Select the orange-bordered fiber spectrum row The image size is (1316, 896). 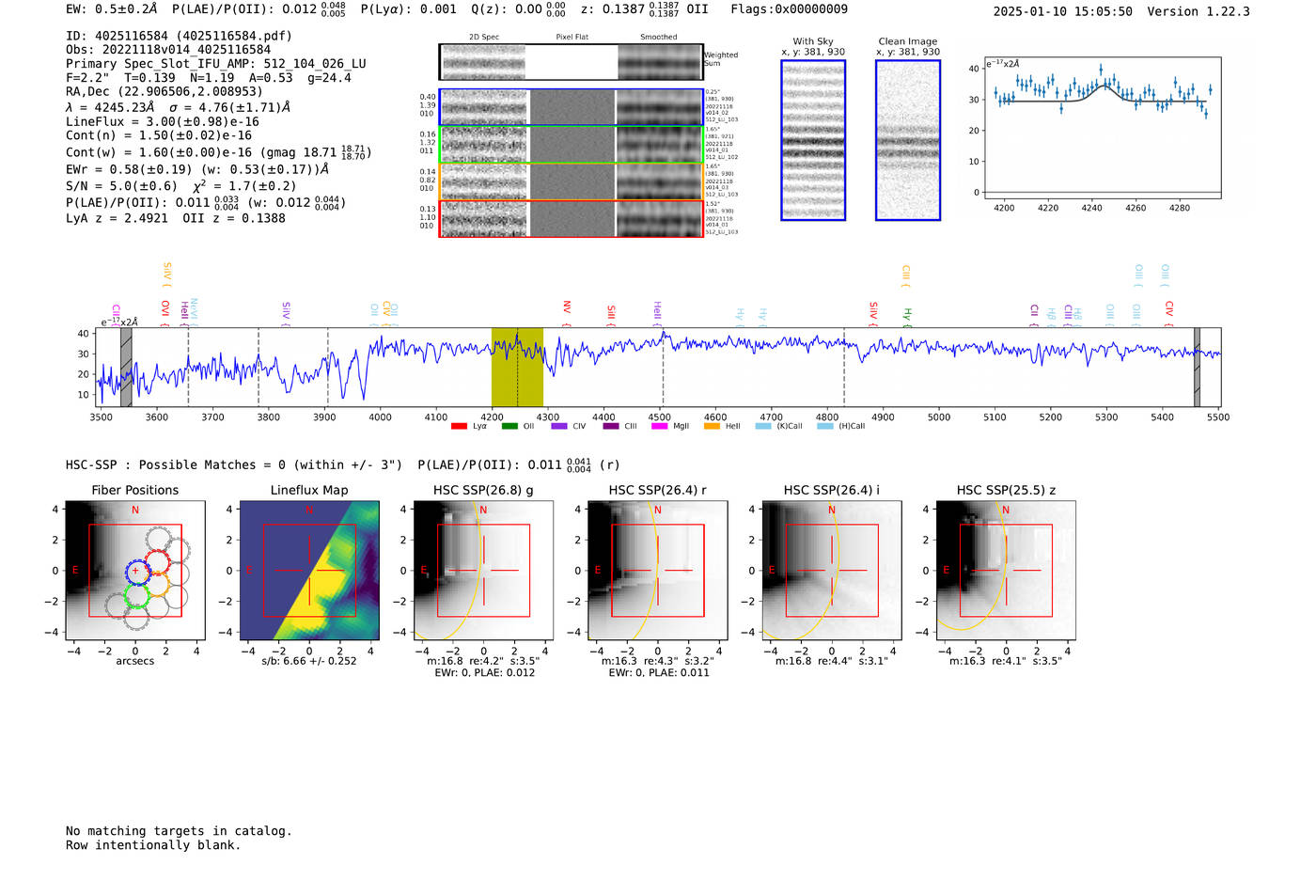[x=571, y=181]
